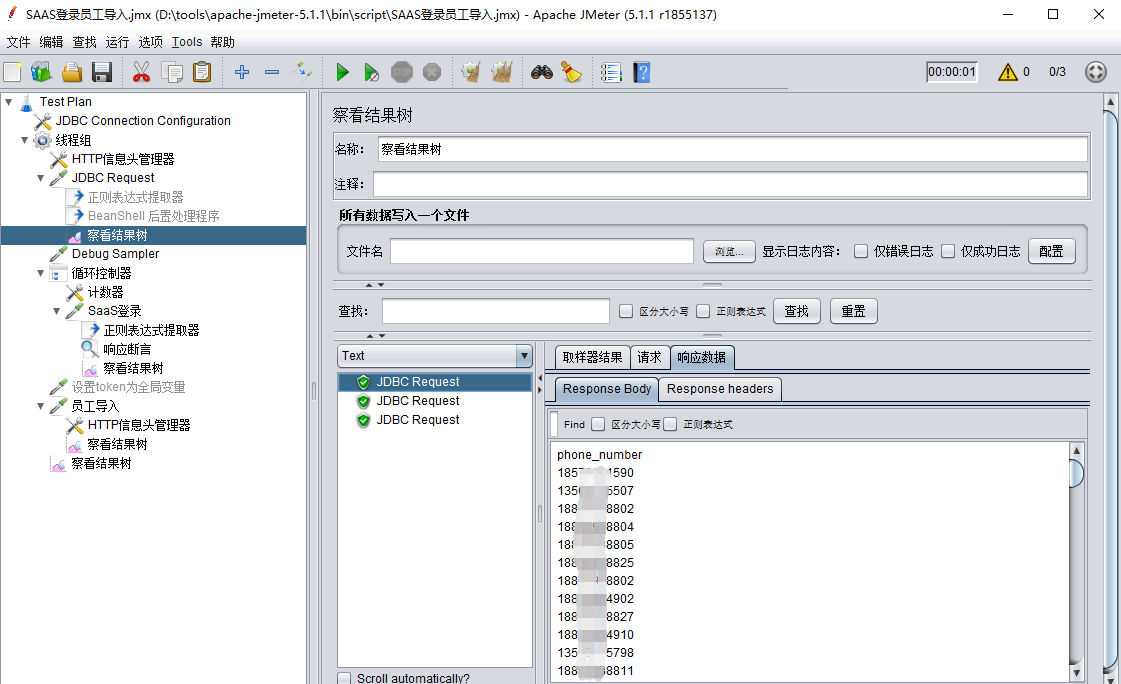
Task: Click the 查找 search input field
Action: 495,311
